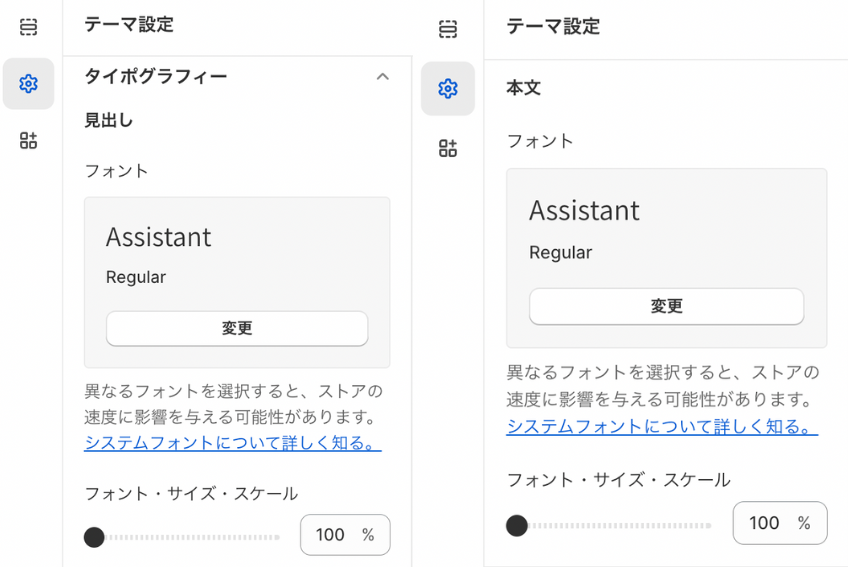Click the 見出し Assistant font card
This screenshot has height=567, width=848.
click(237, 282)
